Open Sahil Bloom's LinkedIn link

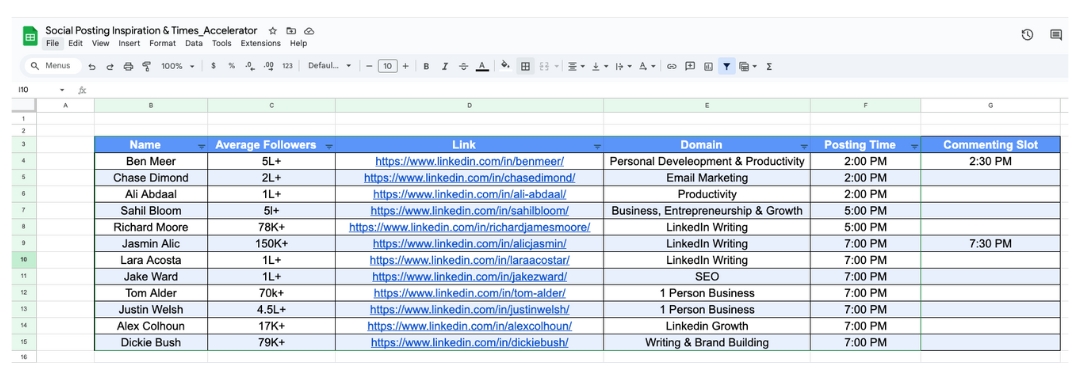[470, 211]
